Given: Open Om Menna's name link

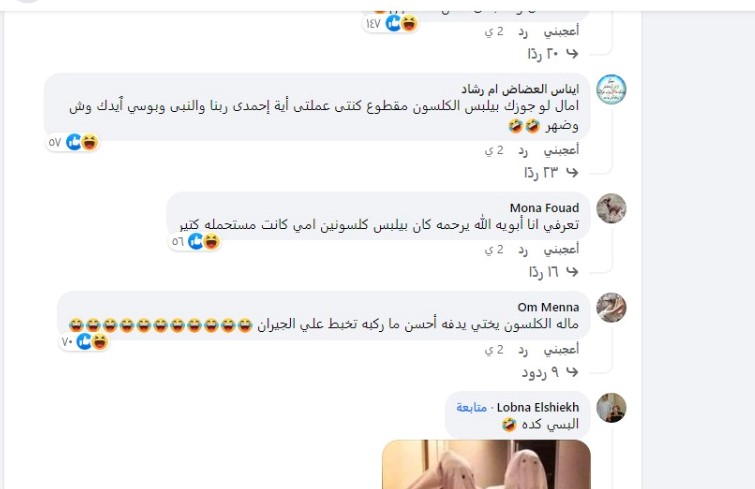Looking at the screenshot, I should click(548, 307).
